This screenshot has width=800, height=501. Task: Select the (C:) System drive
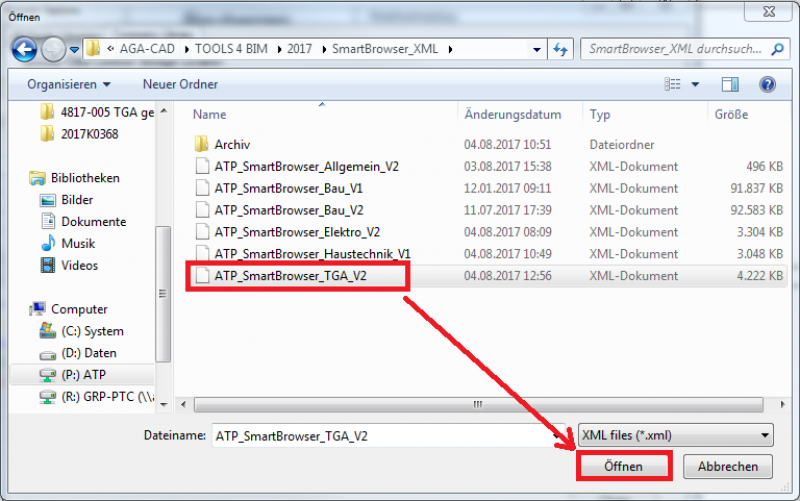click(x=90, y=331)
